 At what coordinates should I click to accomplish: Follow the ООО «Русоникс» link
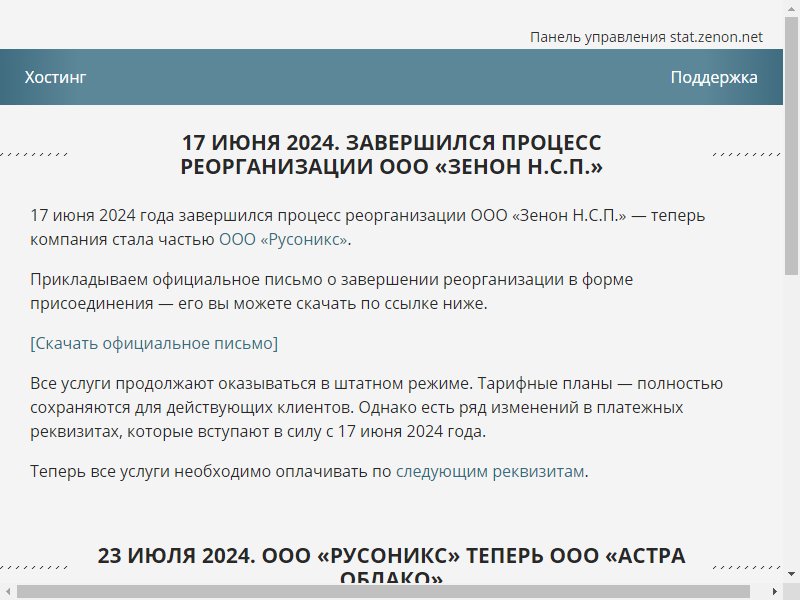point(283,239)
